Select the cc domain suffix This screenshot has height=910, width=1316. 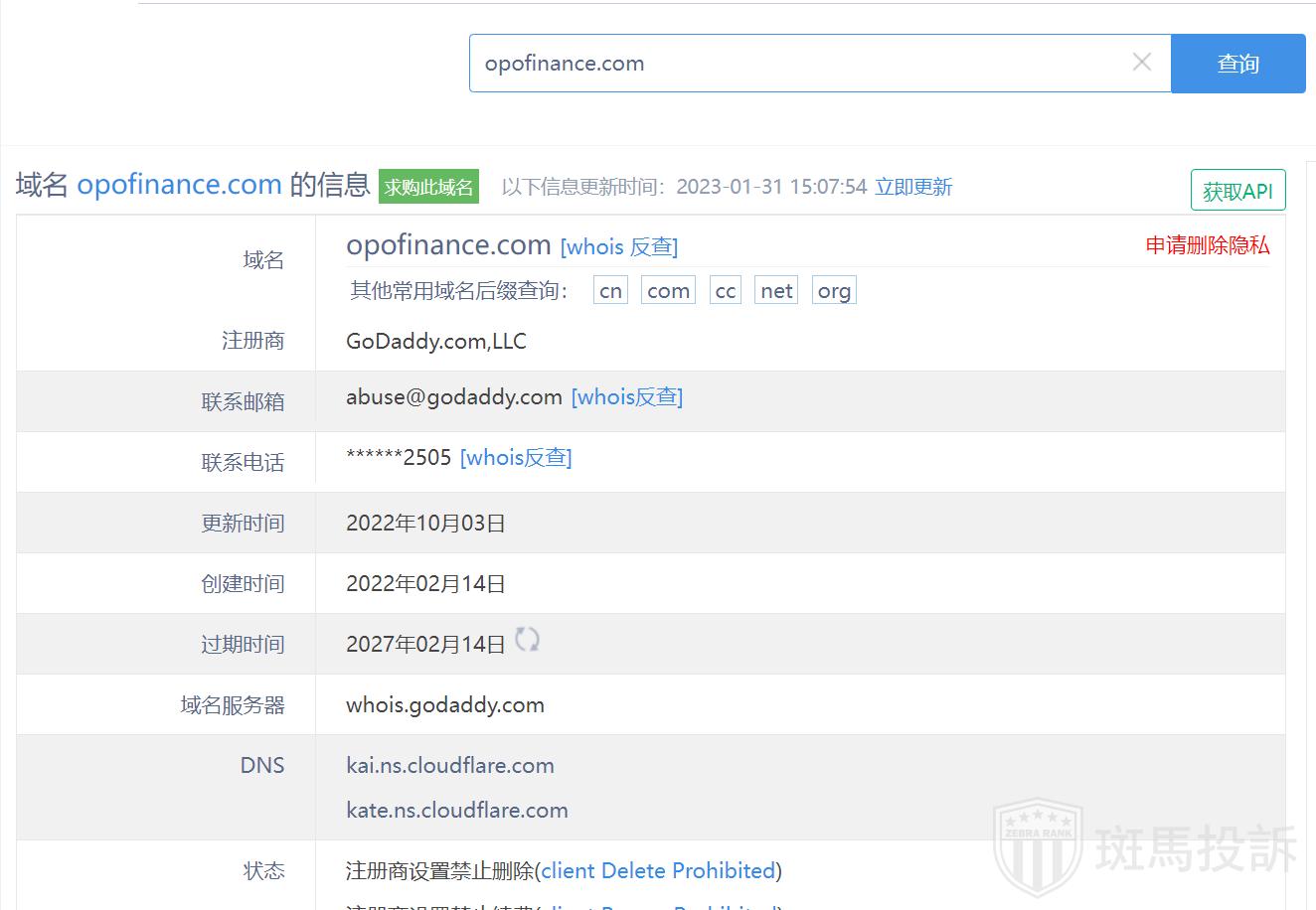coord(726,290)
